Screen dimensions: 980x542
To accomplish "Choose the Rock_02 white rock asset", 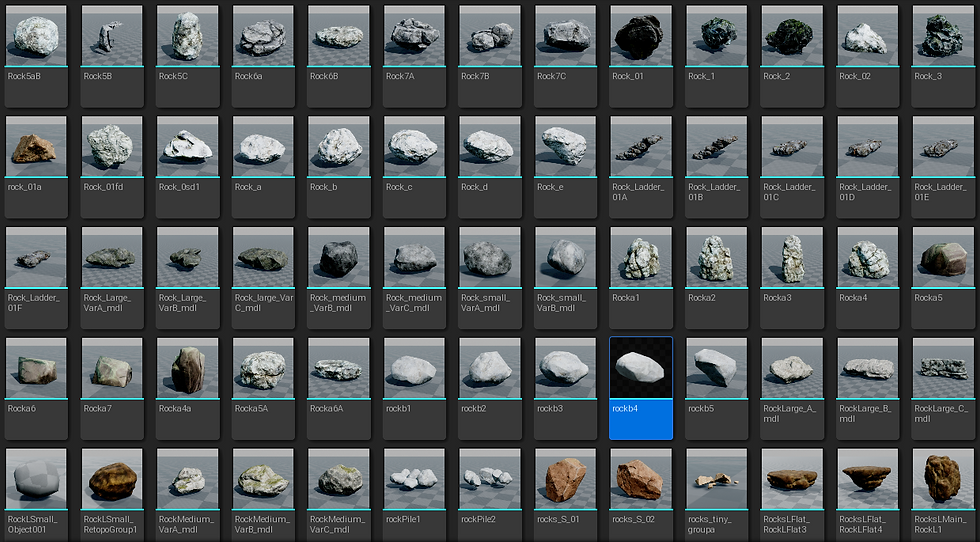I will click(868, 56).
